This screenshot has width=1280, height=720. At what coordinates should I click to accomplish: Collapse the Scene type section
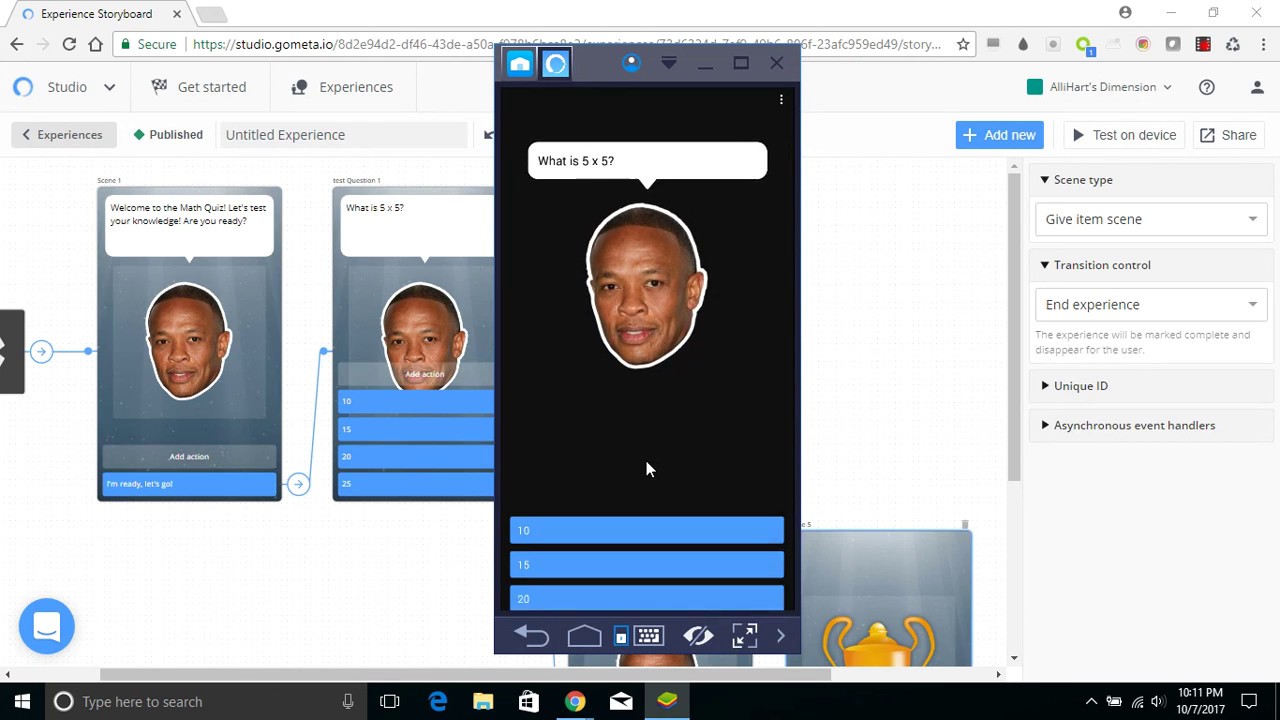click(1077, 180)
